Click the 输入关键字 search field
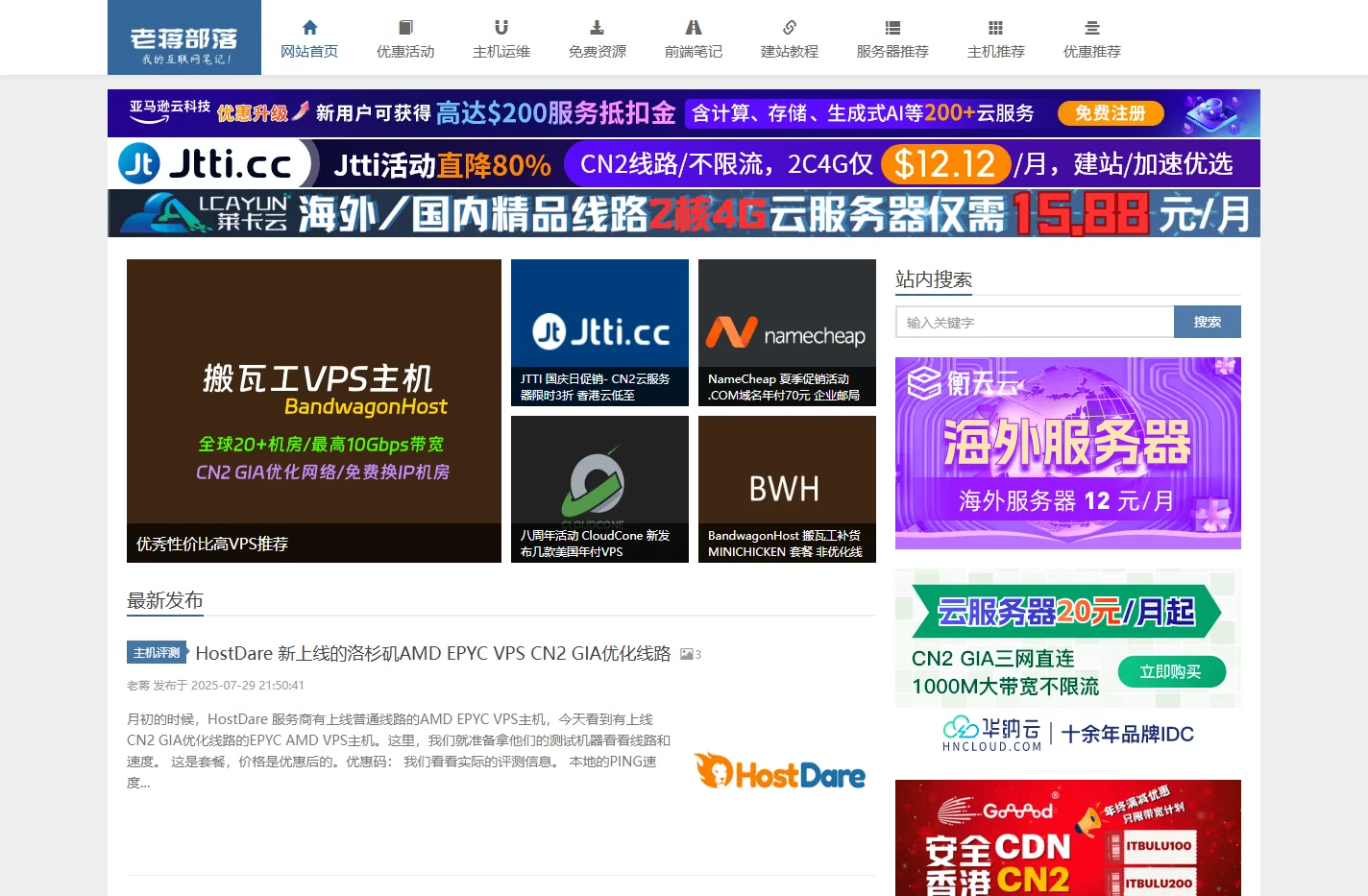This screenshot has width=1368, height=896. coord(1035,322)
